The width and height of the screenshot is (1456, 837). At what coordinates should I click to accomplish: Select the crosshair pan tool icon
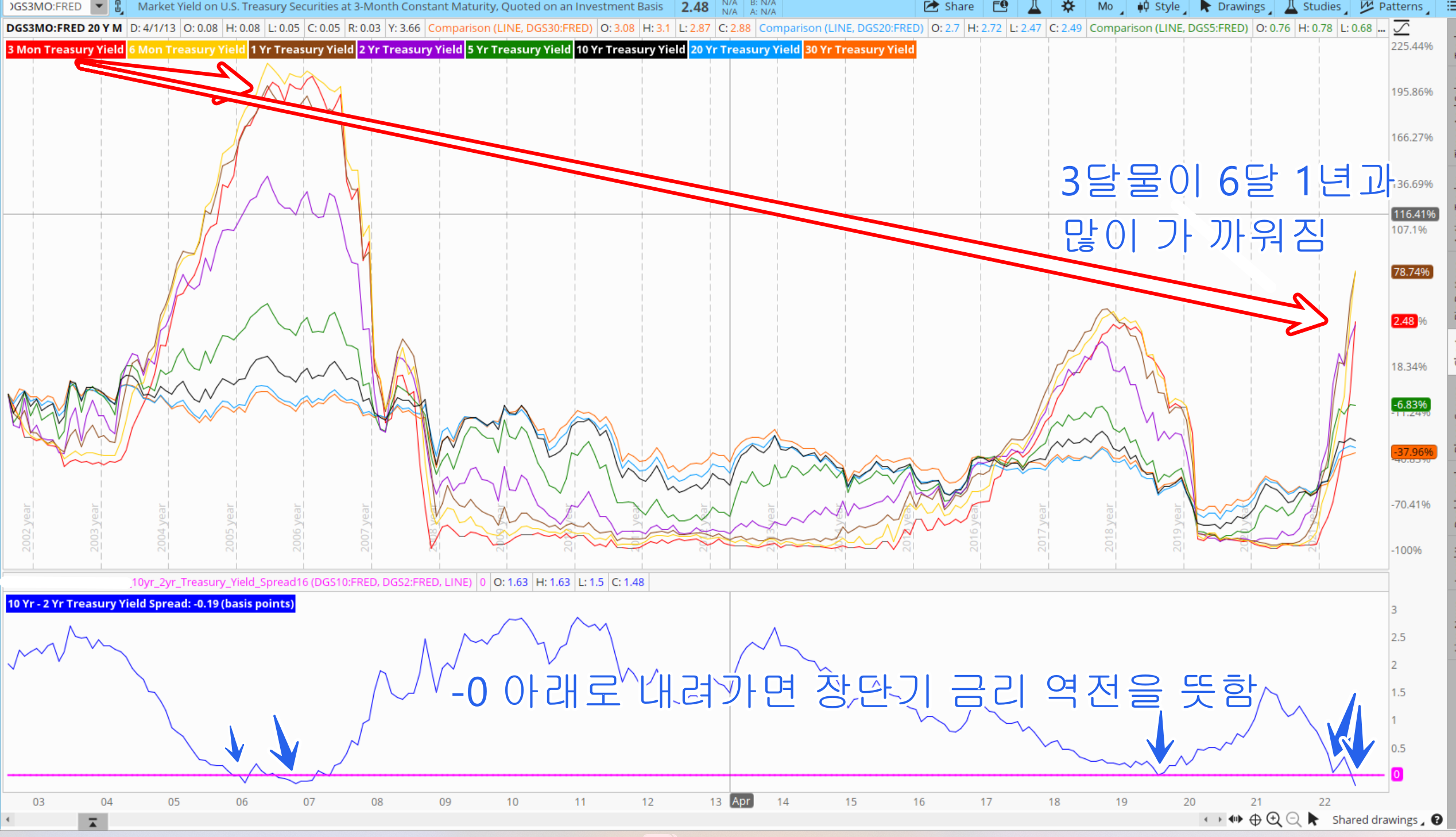[x=1255, y=820]
